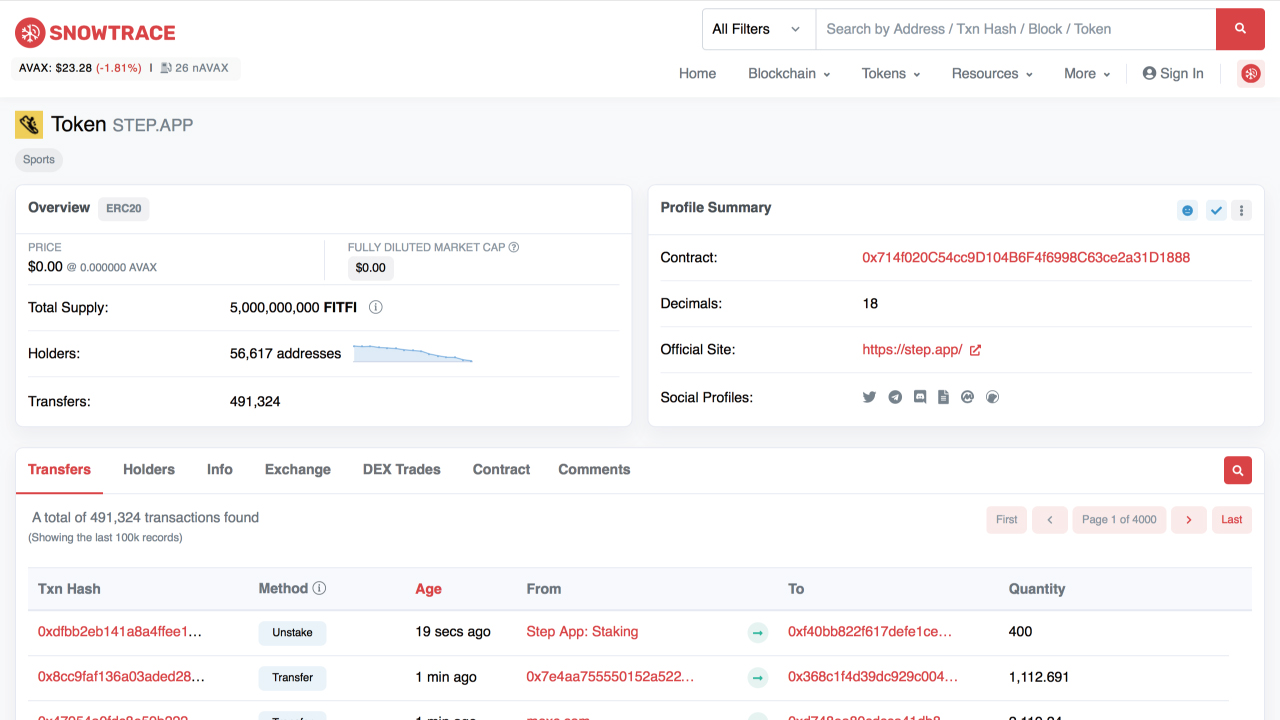Viewport: 1280px width, 720px height.
Task: Open the Twitter social profile icon
Action: click(869, 397)
